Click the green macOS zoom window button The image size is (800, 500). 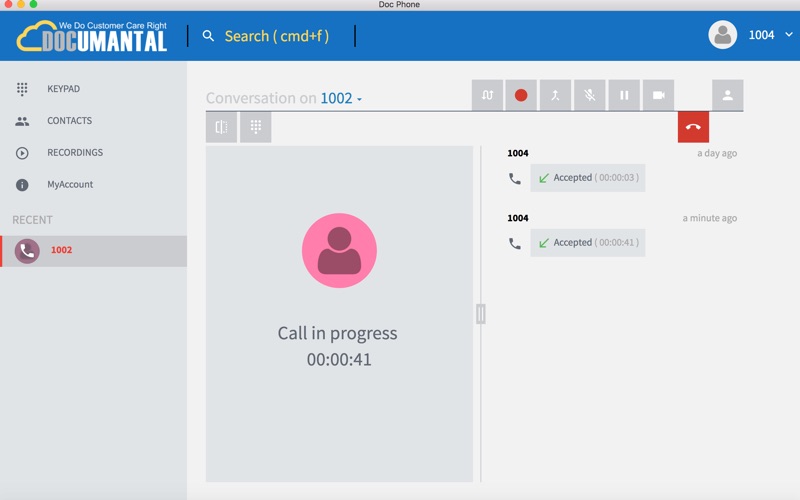click(33, 4)
